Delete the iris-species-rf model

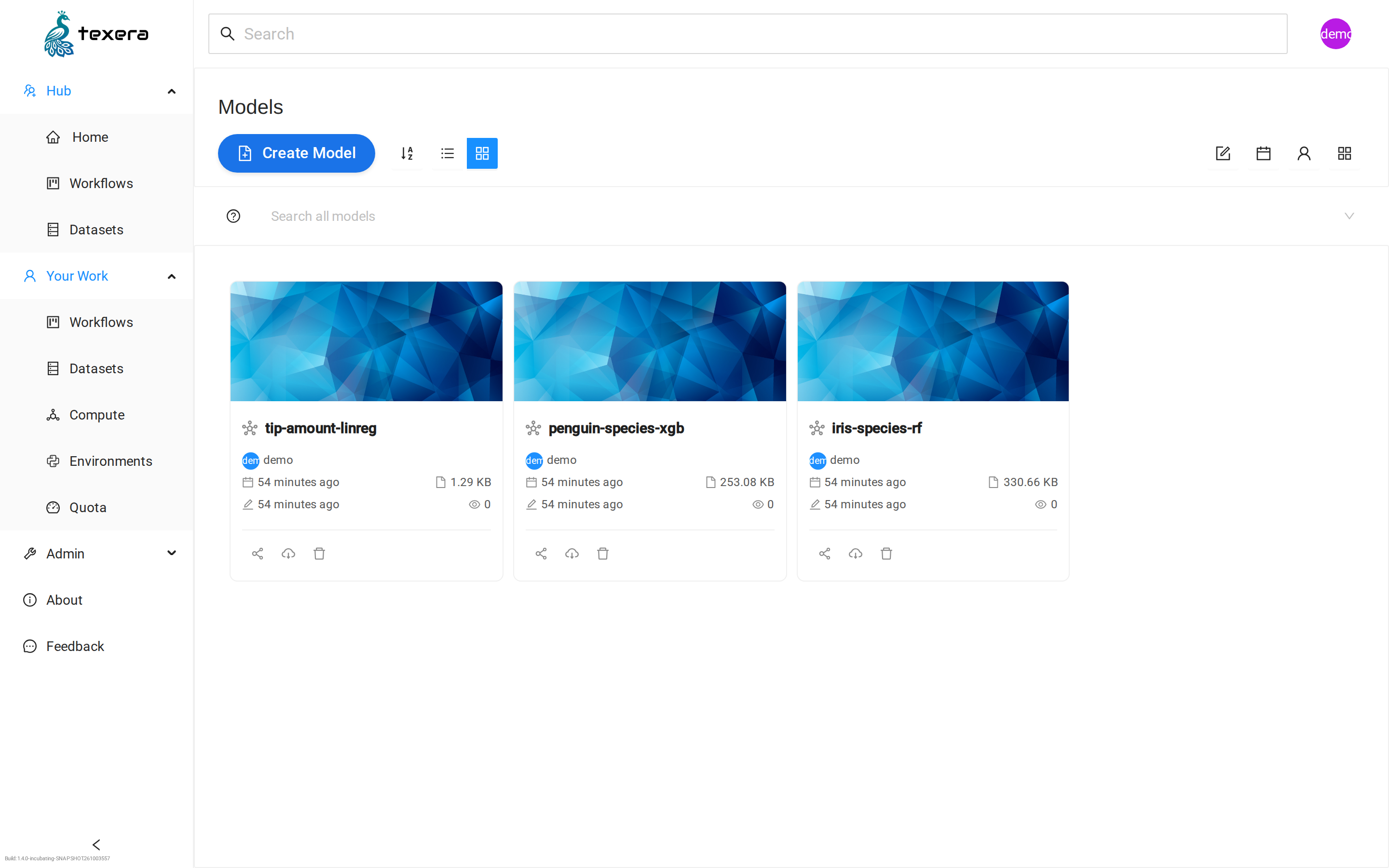(x=887, y=554)
